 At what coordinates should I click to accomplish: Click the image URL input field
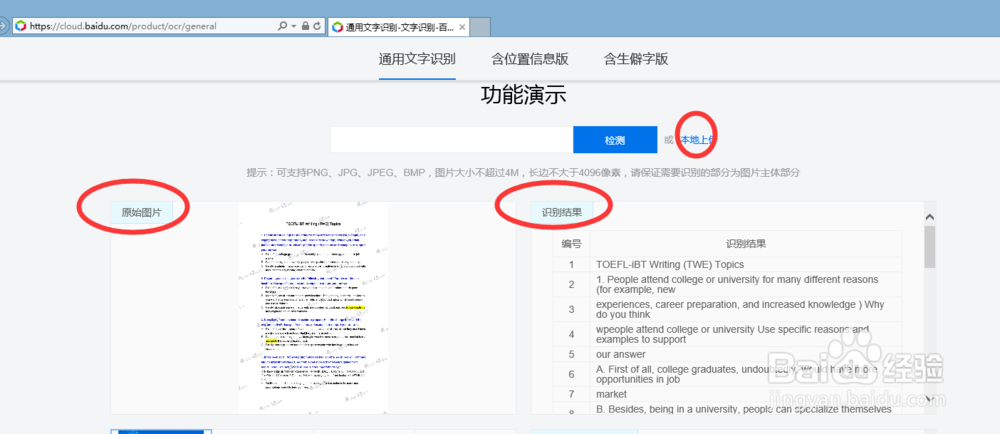coord(452,140)
